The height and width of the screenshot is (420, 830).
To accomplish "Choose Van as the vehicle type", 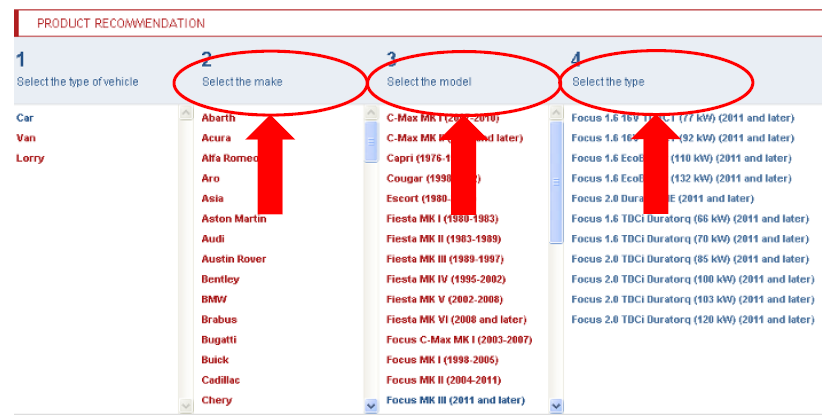I will (x=25, y=138).
